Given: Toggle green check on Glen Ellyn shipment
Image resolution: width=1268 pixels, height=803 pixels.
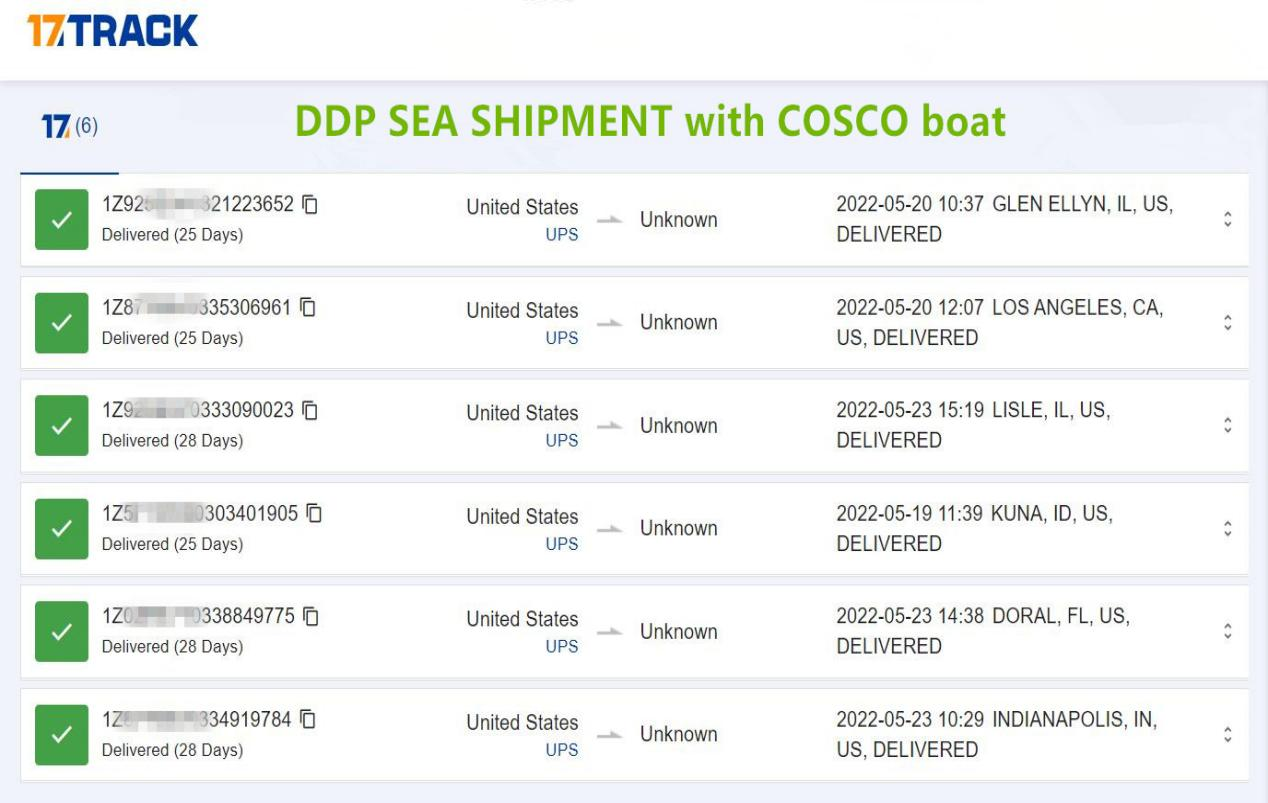Looking at the screenshot, I should [x=61, y=219].
